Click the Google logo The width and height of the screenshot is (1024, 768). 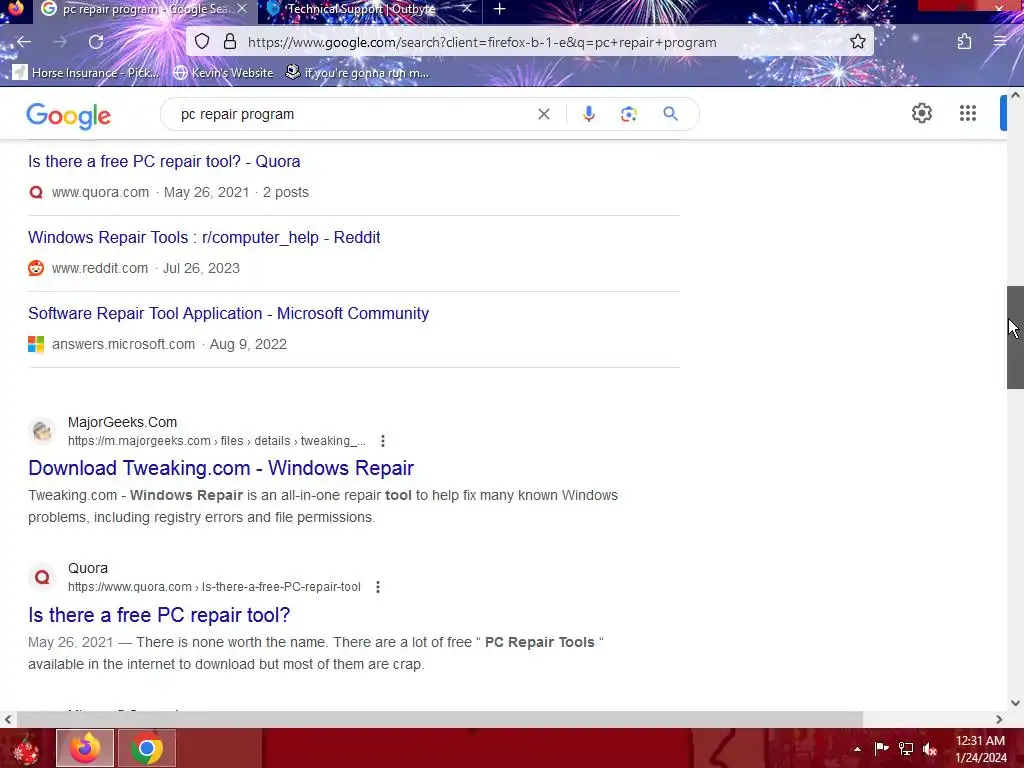click(x=69, y=116)
